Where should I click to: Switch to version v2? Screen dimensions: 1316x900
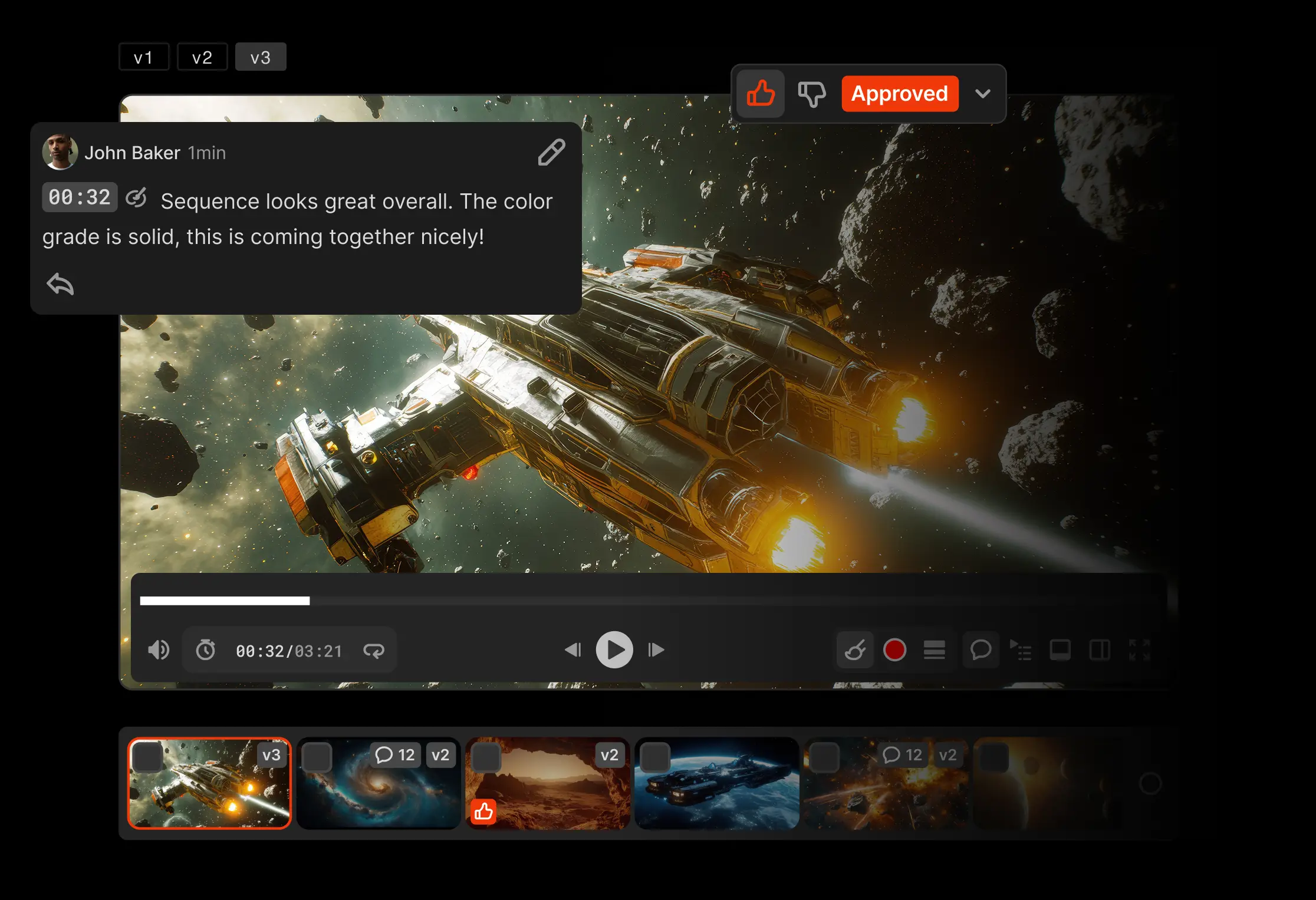pyautogui.click(x=202, y=57)
